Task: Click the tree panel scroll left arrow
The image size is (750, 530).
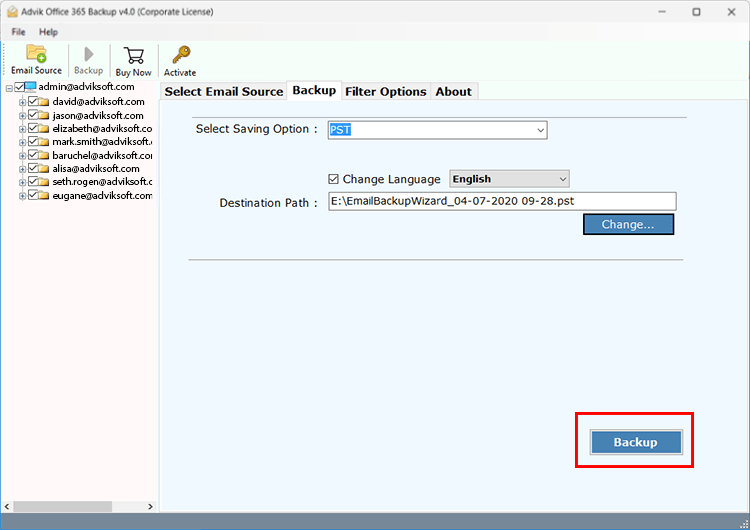Action: [x=7, y=507]
